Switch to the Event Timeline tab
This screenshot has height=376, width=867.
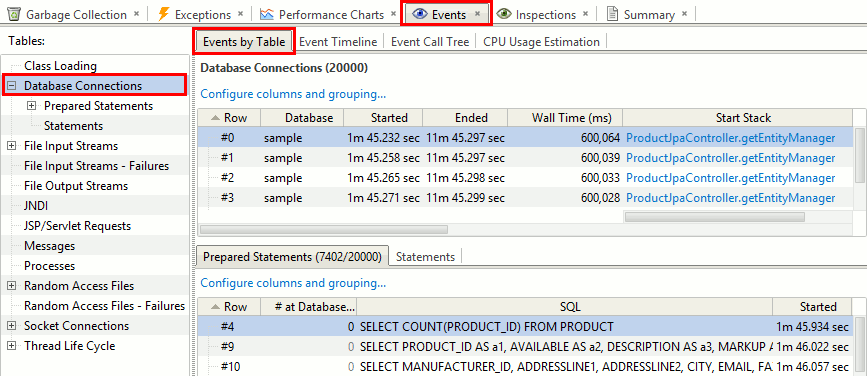pyautogui.click(x=338, y=41)
